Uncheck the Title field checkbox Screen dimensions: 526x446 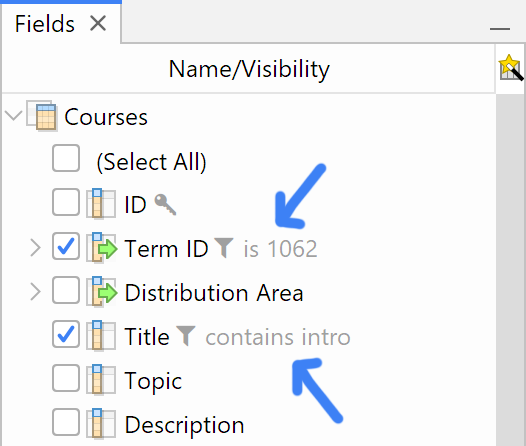66,334
